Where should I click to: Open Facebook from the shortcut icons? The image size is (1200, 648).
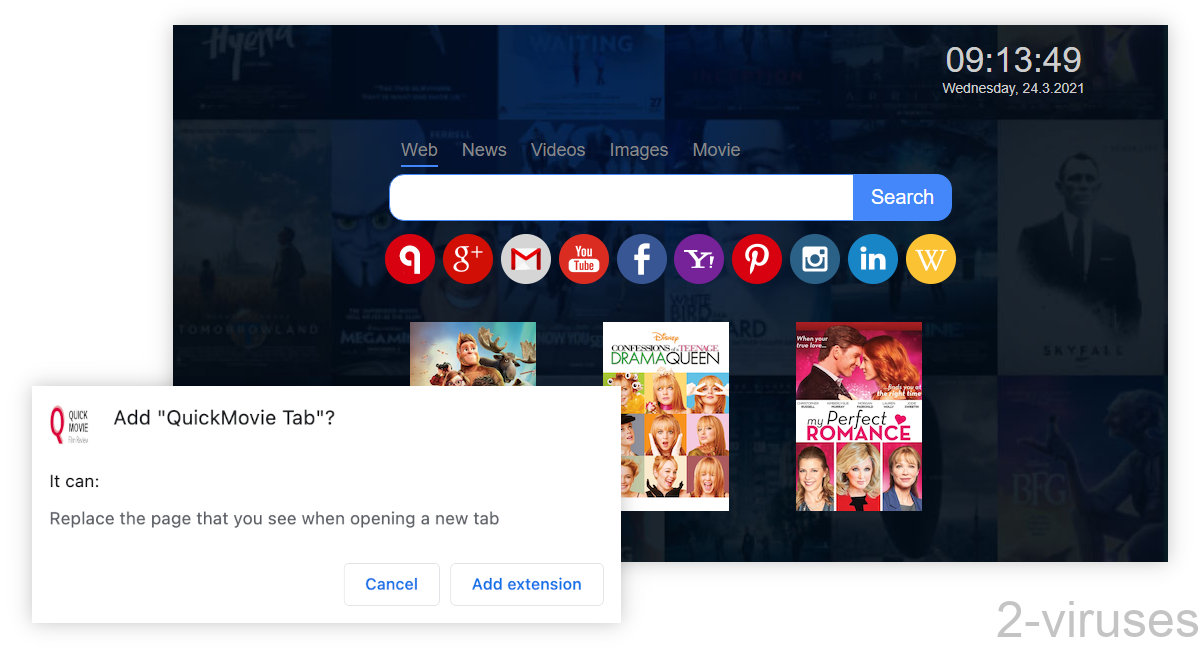pyautogui.click(x=642, y=258)
